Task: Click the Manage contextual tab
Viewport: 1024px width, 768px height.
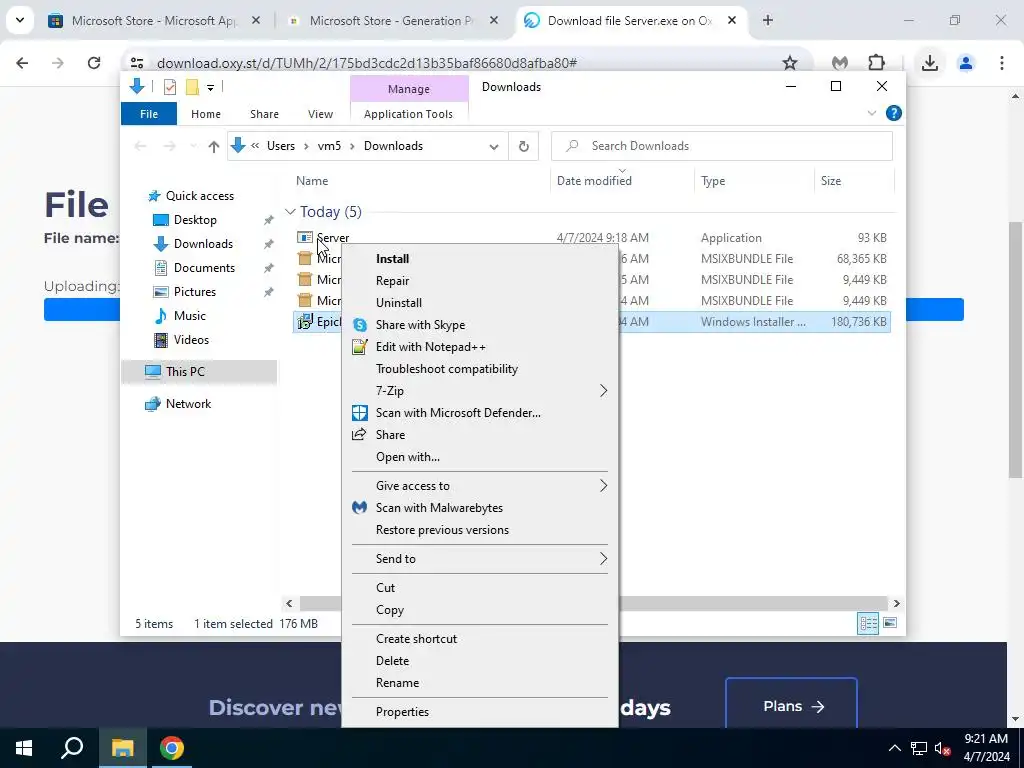Action: pos(409,89)
